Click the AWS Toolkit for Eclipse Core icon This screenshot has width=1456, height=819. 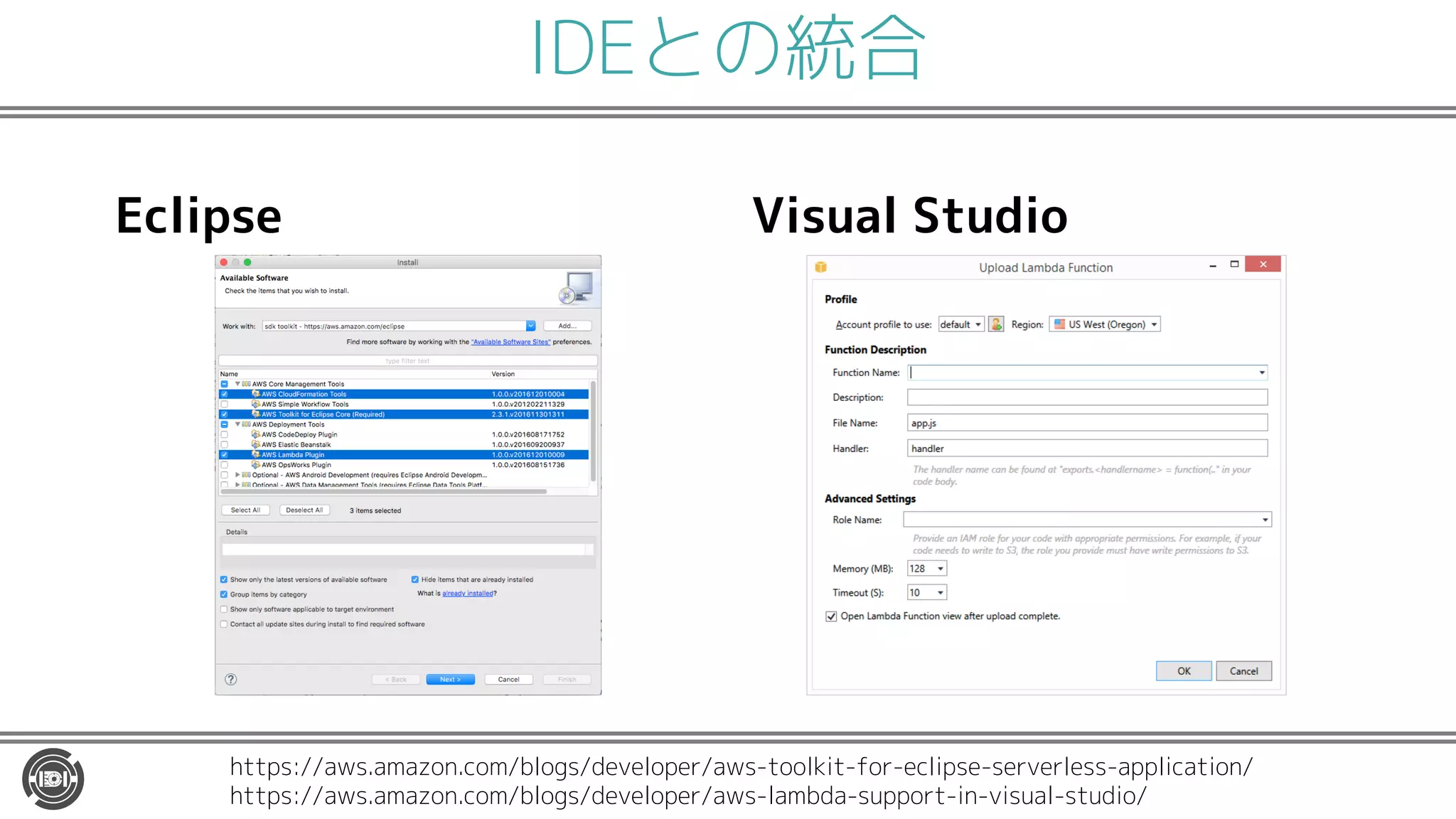click(x=255, y=414)
